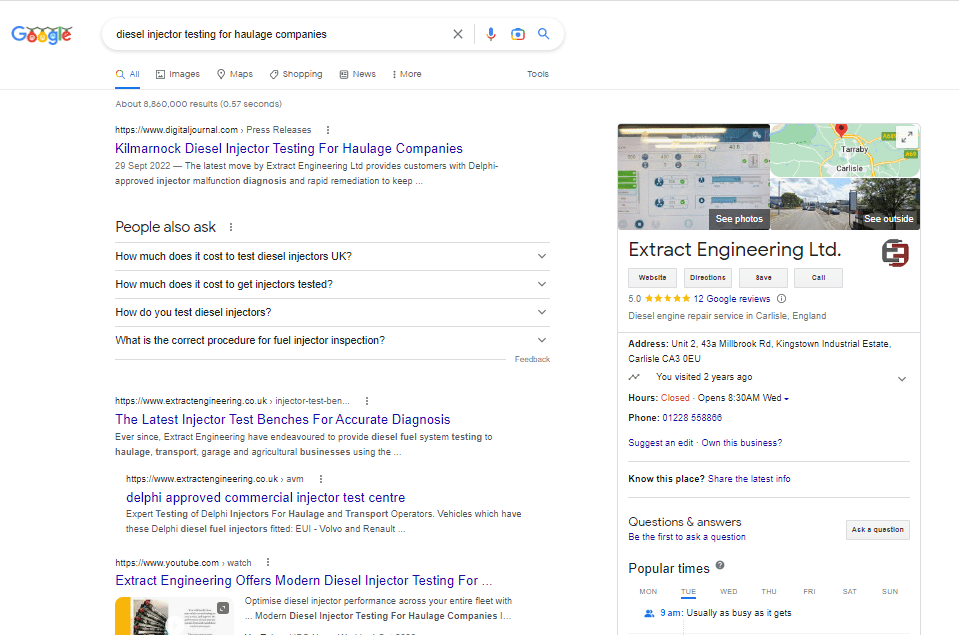This screenshot has width=959, height=635.
Task: Switch to Shopping tab
Action: click(296, 74)
